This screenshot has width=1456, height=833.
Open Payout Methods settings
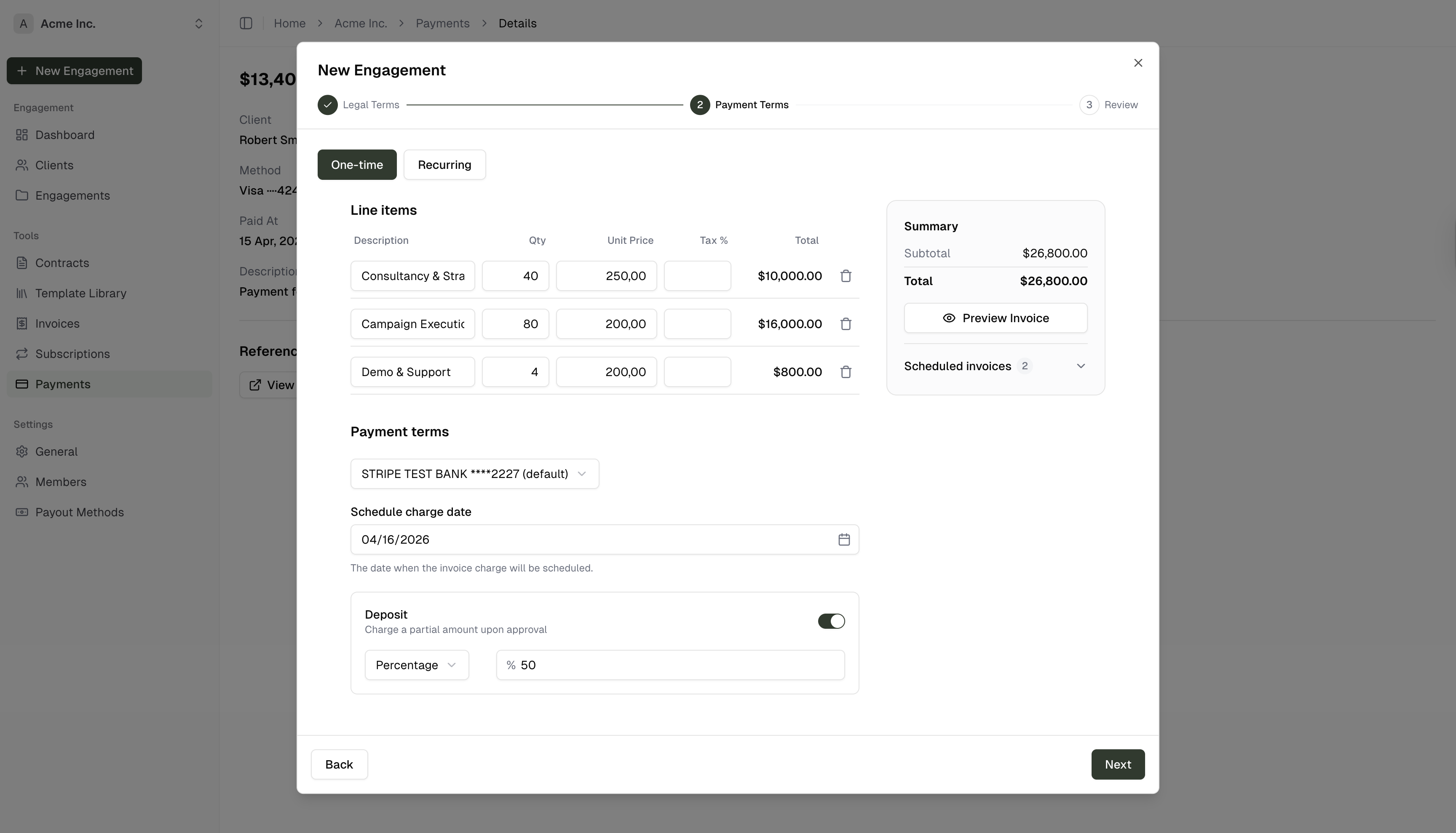pyautogui.click(x=80, y=512)
